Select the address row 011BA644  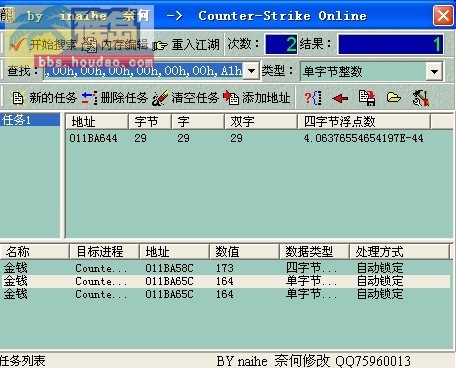click(x=259, y=138)
